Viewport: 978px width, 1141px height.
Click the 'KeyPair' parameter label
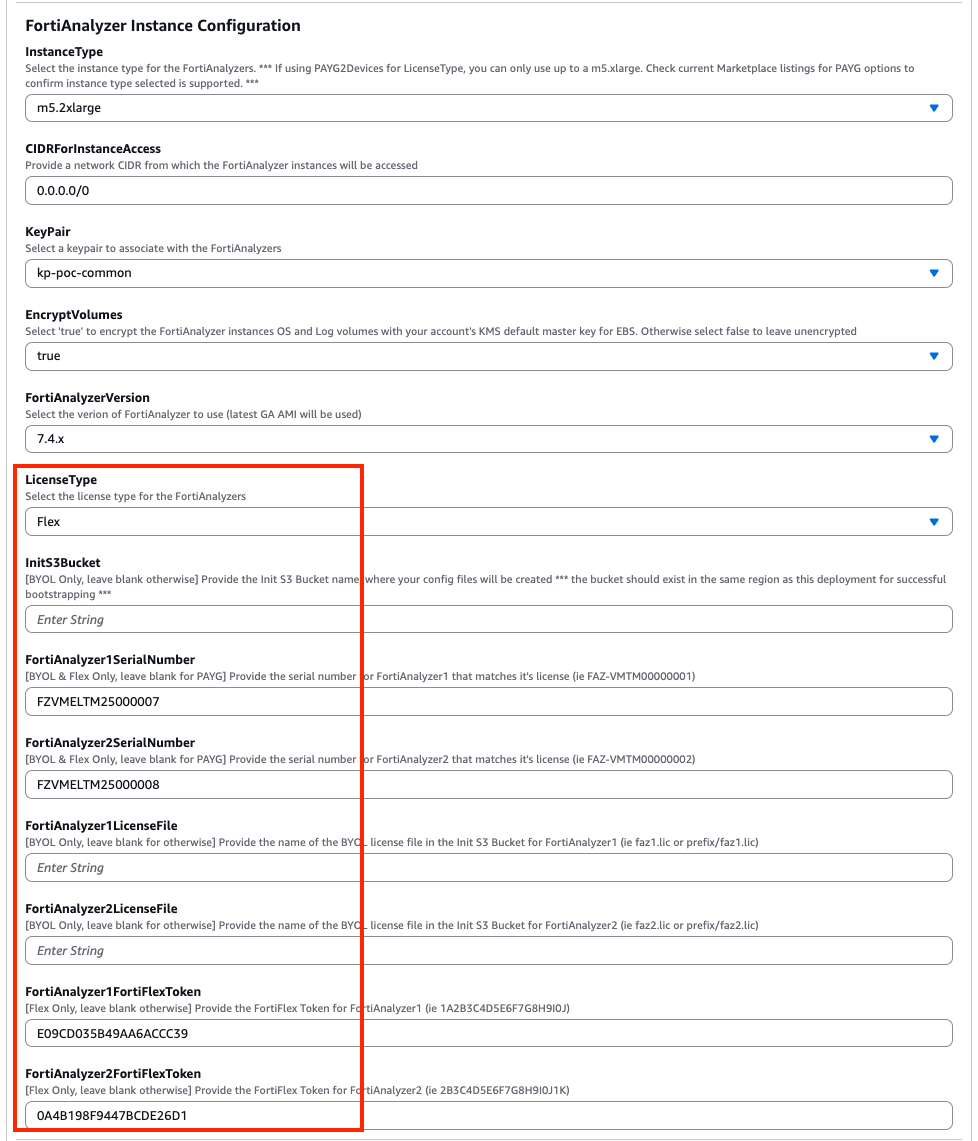48,231
